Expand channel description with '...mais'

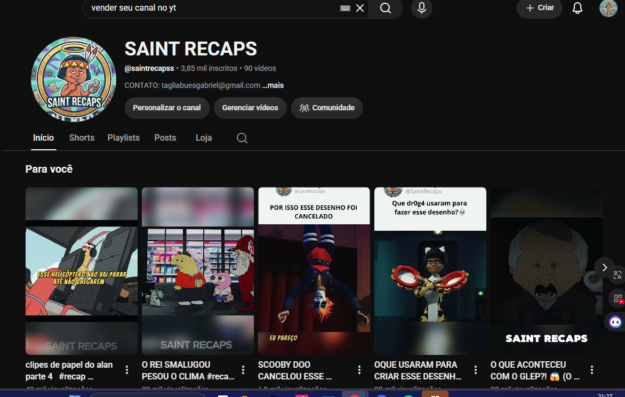coord(273,85)
